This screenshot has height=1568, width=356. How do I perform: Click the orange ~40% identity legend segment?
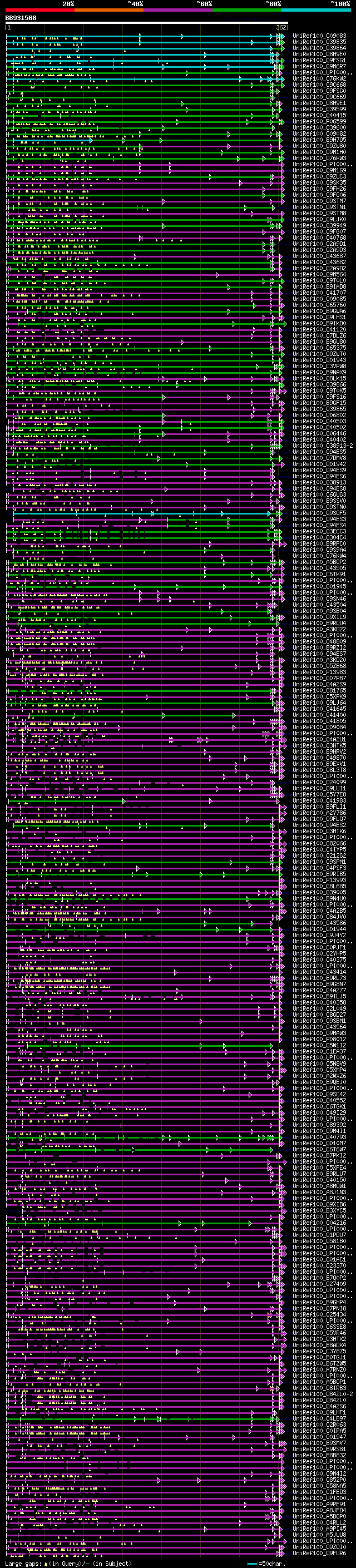tap(109, 10)
